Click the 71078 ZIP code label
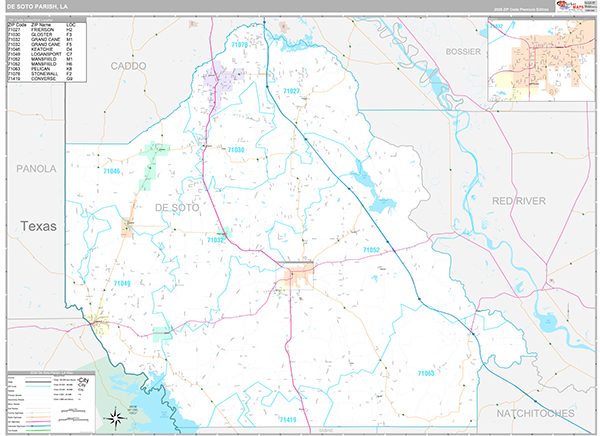The height and width of the screenshot is (436, 600). [x=240, y=45]
